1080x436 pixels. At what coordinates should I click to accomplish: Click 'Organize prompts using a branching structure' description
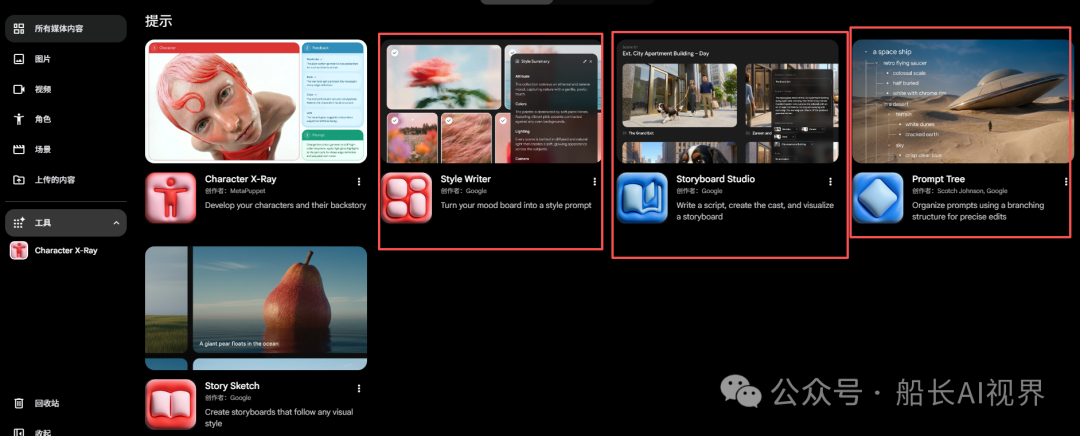click(978, 211)
